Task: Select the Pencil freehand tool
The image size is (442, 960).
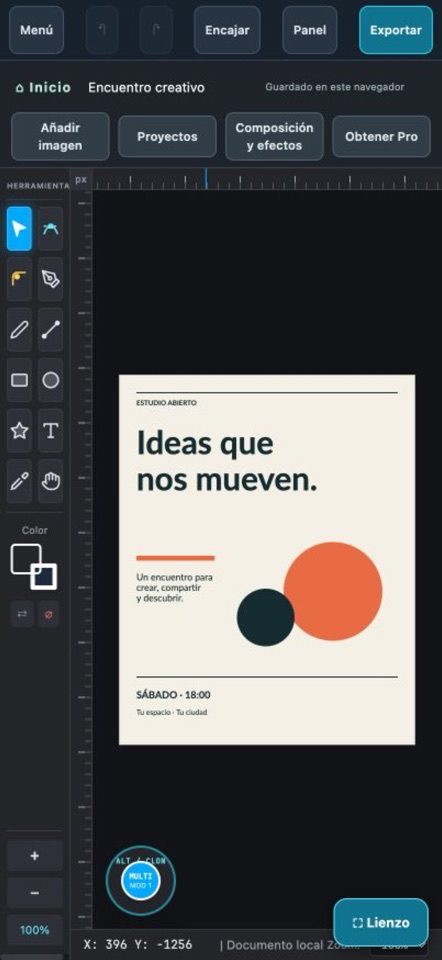Action: [19, 329]
